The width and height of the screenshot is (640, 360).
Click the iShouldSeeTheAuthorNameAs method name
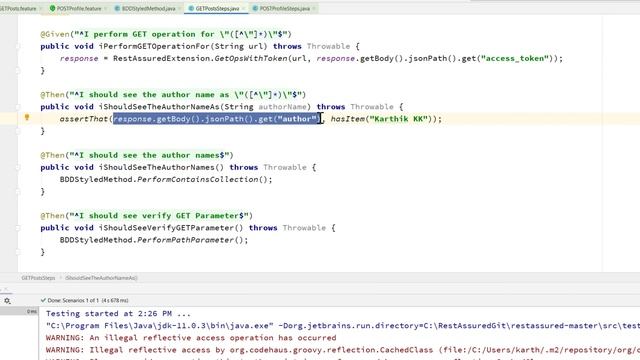(x=159, y=107)
